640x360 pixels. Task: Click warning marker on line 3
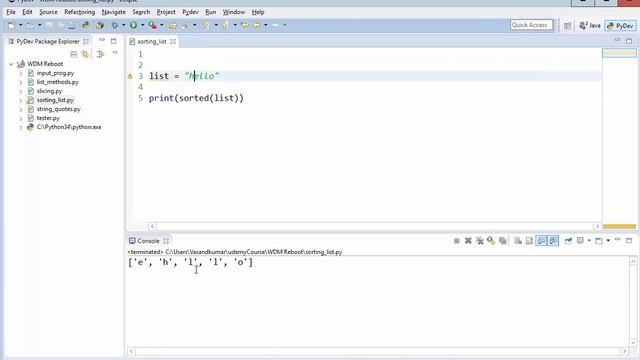(130, 76)
